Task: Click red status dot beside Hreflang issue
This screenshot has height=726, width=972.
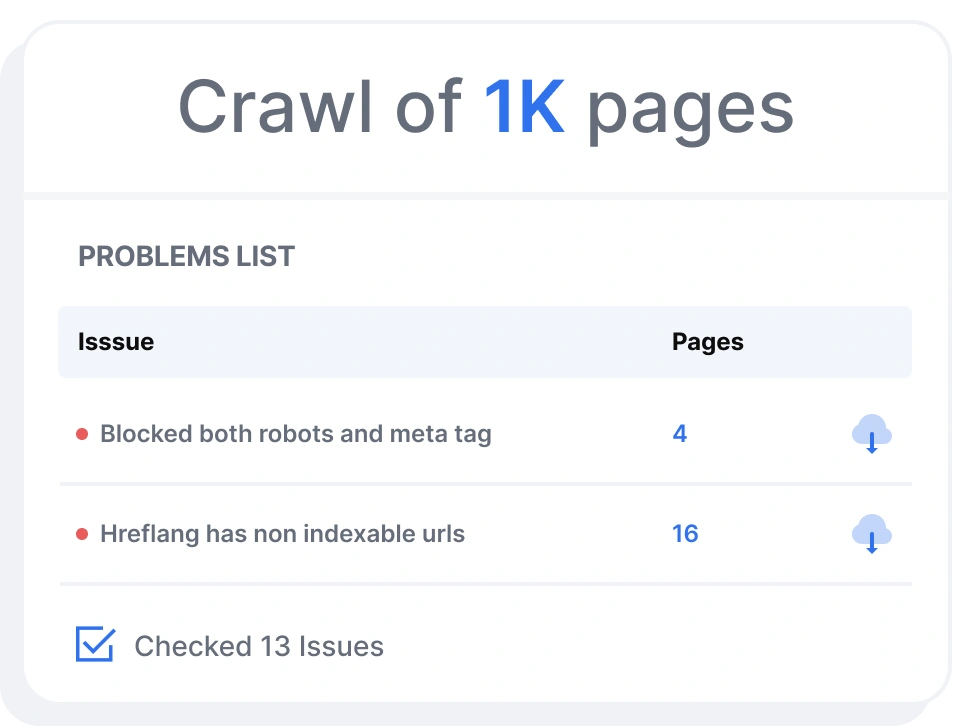Action: pos(83,534)
